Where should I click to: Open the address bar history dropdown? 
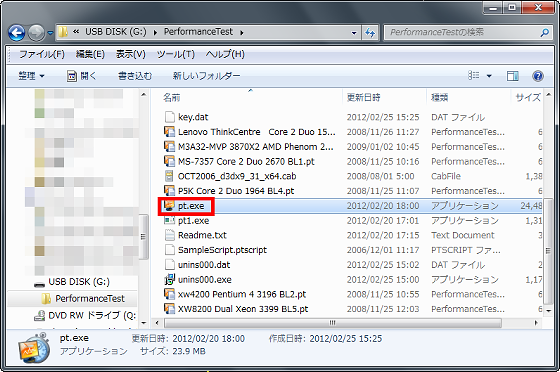pyautogui.click(x=354, y=33)
